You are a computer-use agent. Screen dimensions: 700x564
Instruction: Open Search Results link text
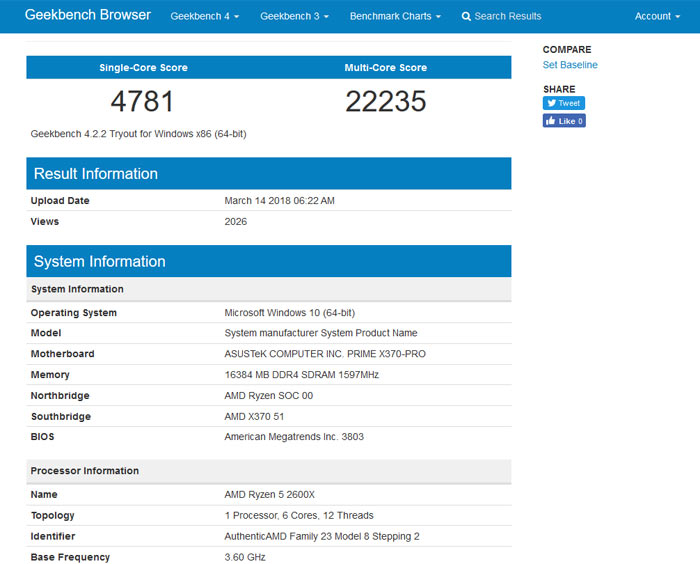pyautogui.click(x=508, y=17)
